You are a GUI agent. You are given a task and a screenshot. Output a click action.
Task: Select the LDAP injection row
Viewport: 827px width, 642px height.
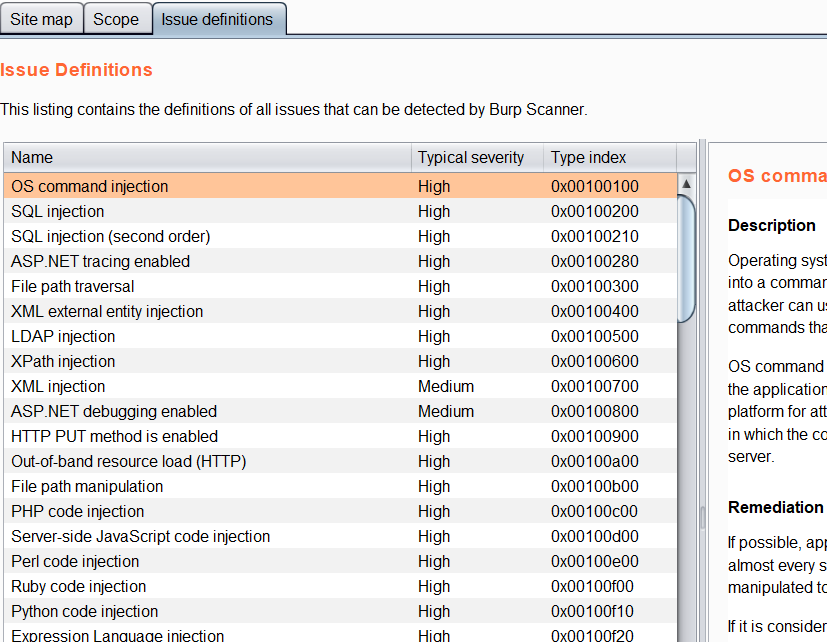[340, 336]
